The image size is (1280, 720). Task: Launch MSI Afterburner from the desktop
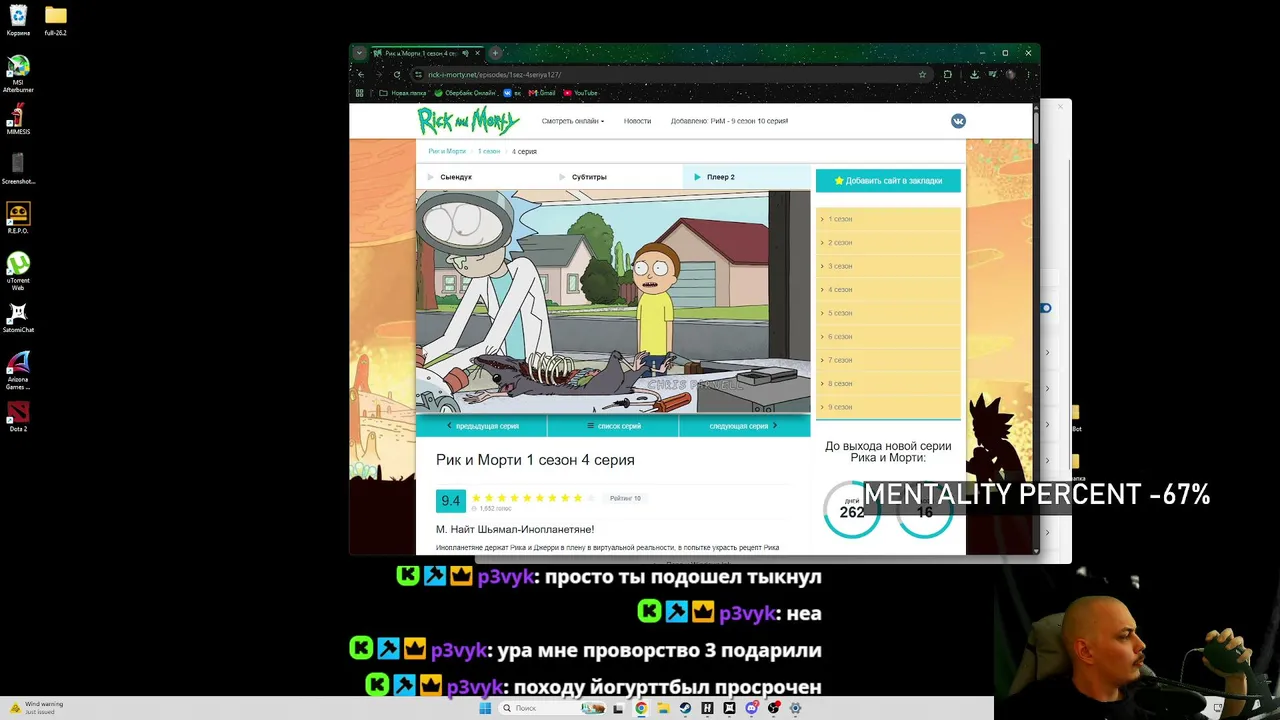pos(18,74)
